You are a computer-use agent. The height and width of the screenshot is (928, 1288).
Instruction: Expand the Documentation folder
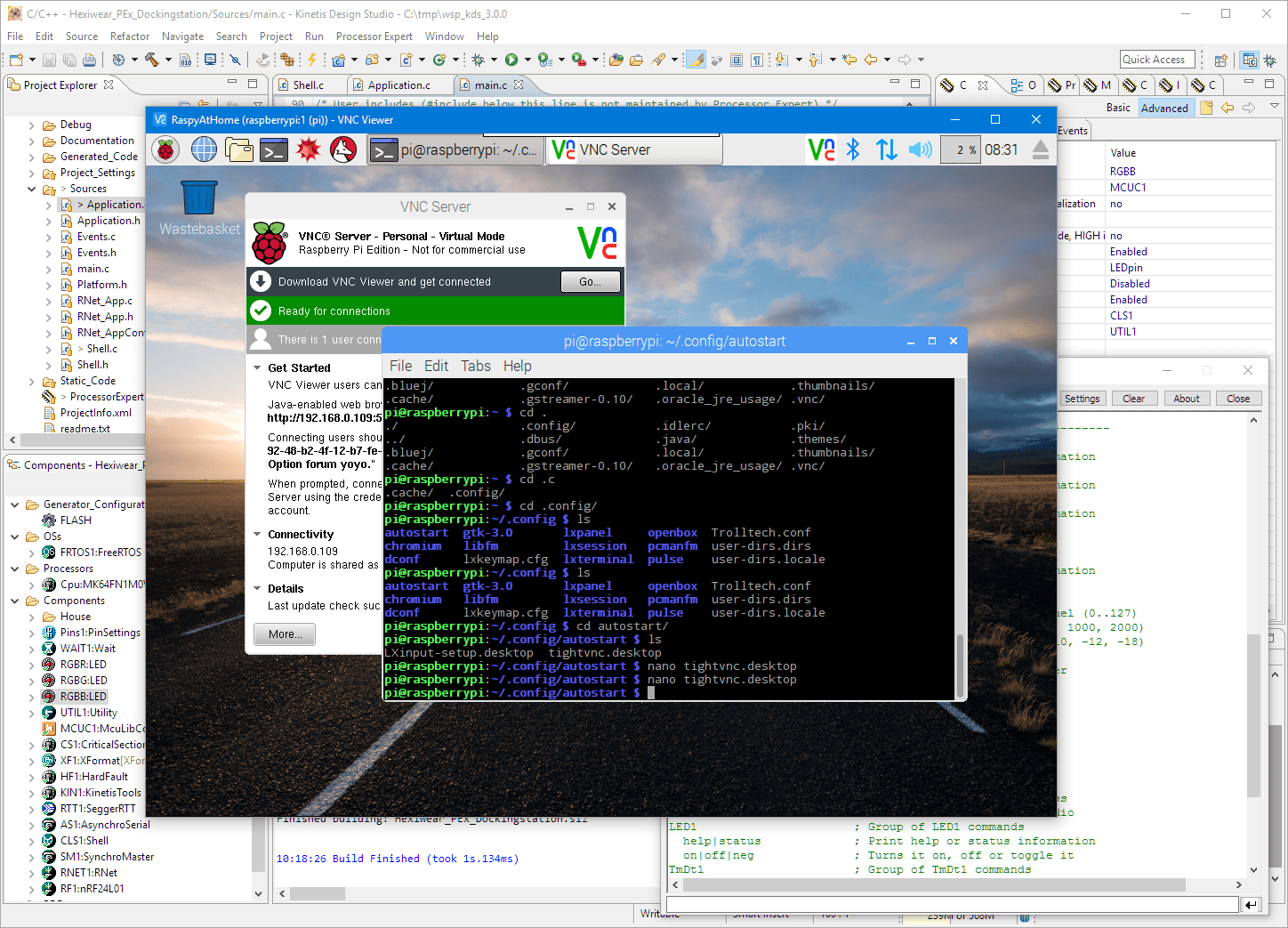point(32,141)
